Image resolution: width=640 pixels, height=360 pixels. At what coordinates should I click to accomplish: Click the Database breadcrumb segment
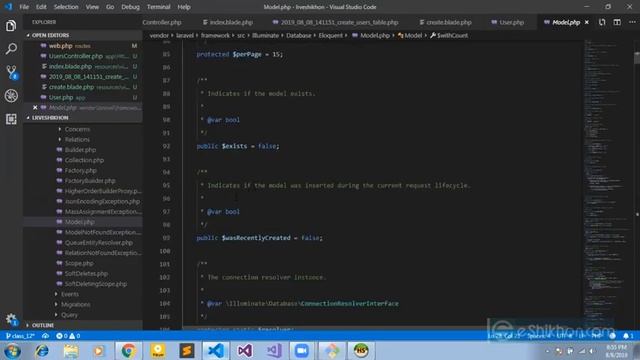click(299, 36)
